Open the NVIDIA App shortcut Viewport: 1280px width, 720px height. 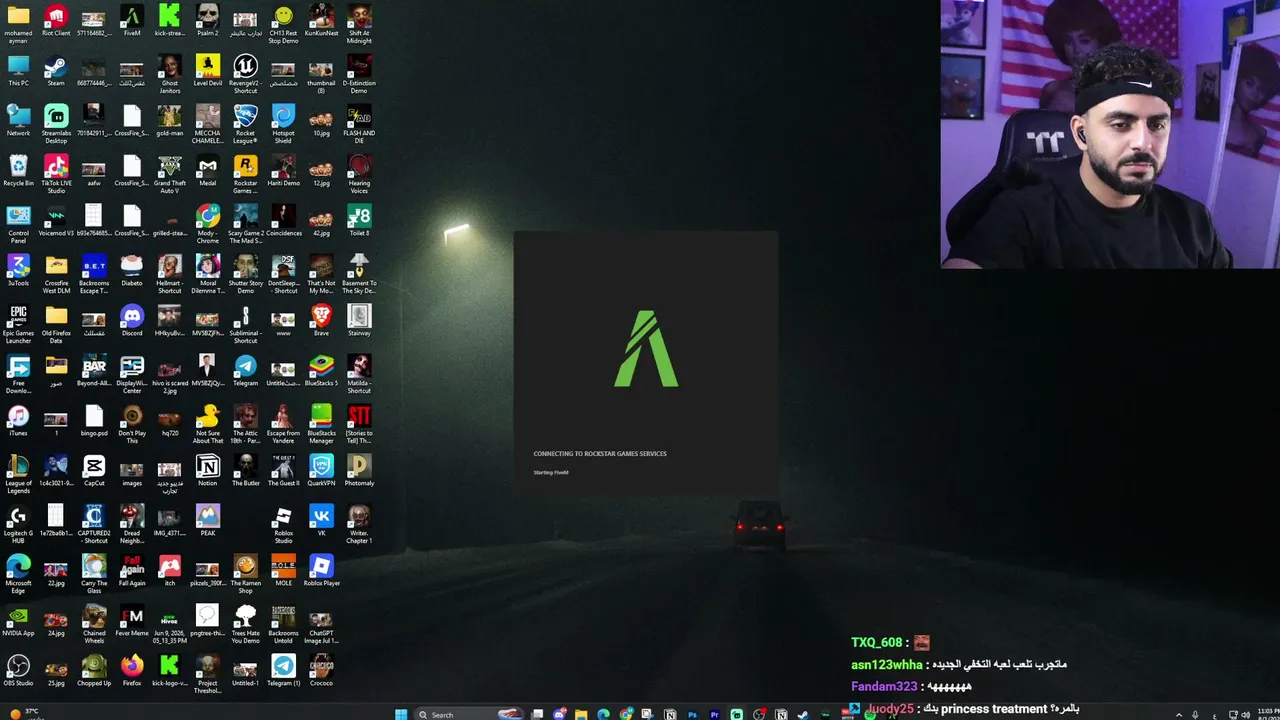(x=18, y=621)
